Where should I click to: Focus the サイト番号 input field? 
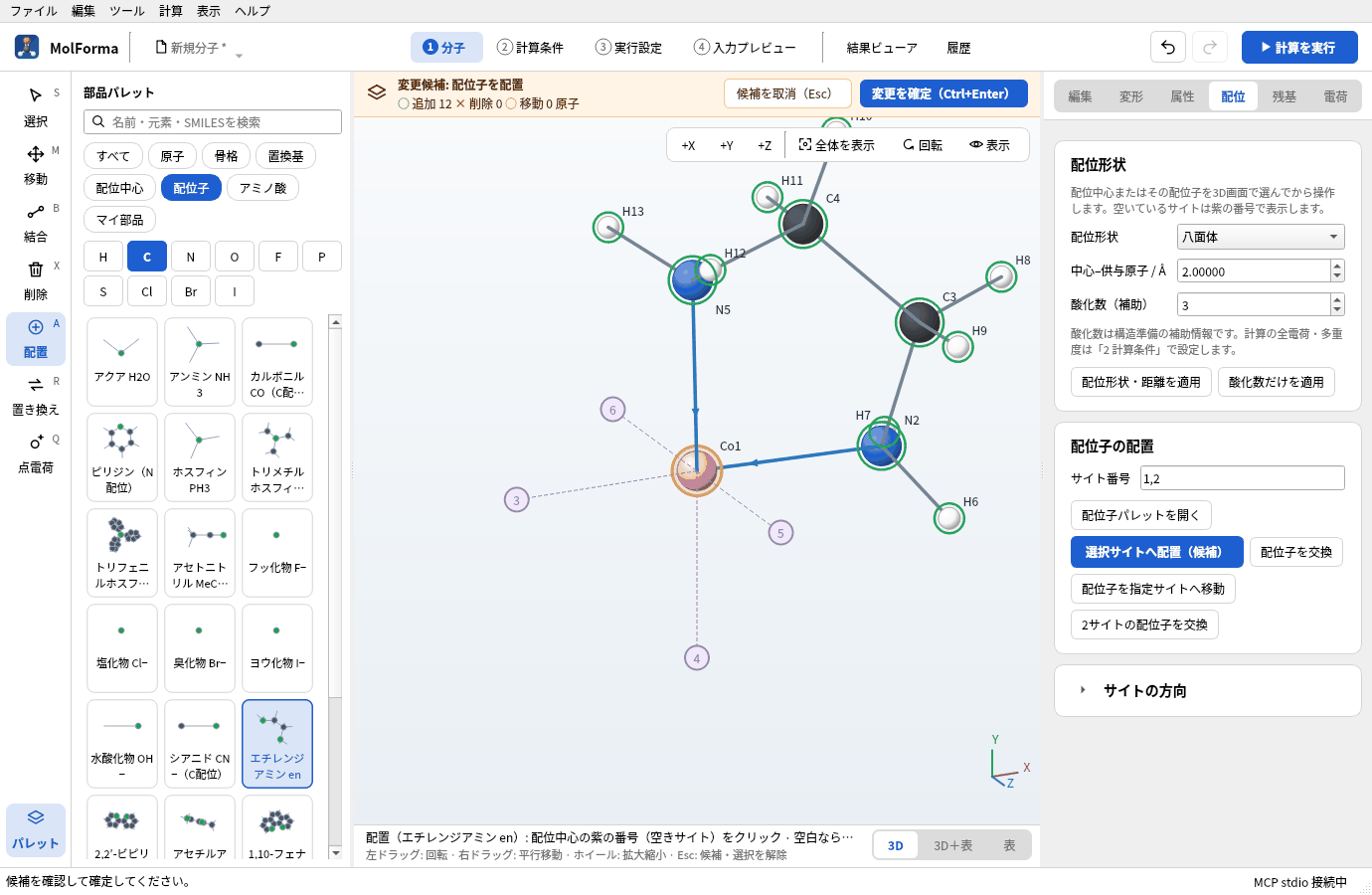pyautogui.click(x=1242, y=478)
